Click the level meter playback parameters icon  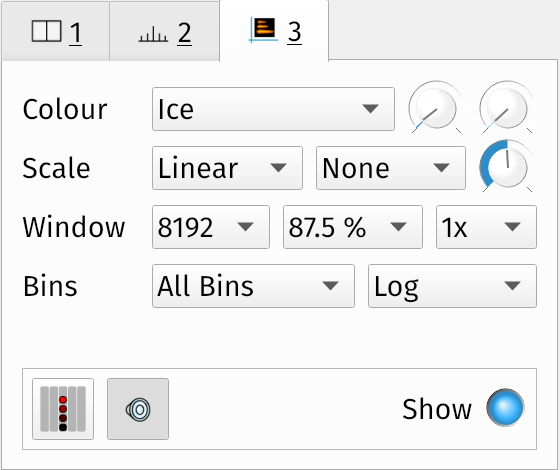click(x=63, y=409)
